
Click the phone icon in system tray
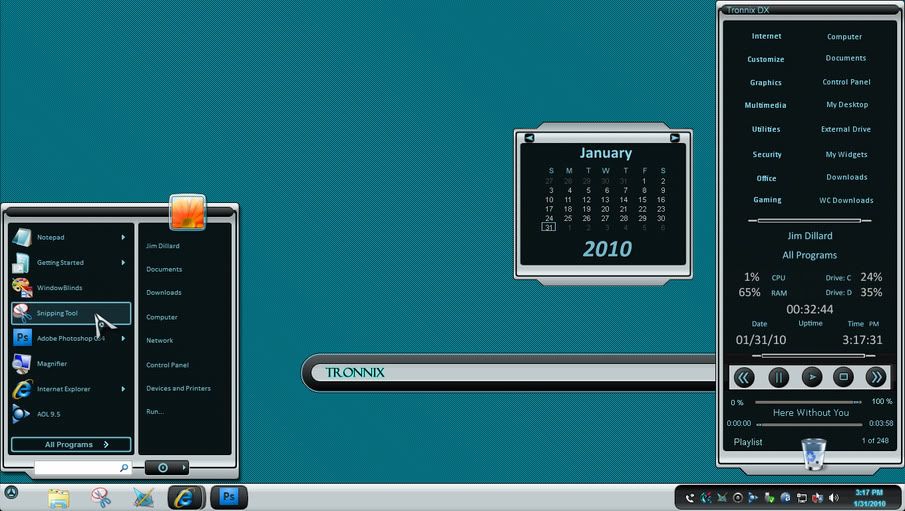[689, 498]
